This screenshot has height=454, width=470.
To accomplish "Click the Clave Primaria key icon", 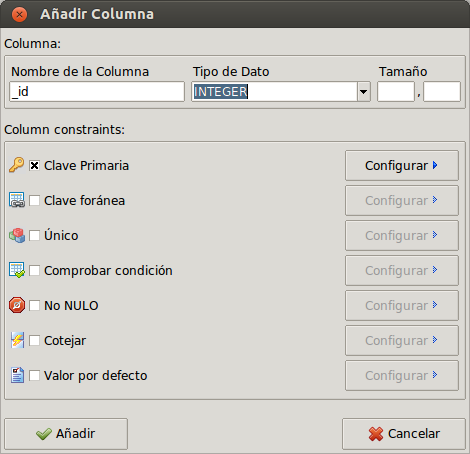I will point(17,165).
